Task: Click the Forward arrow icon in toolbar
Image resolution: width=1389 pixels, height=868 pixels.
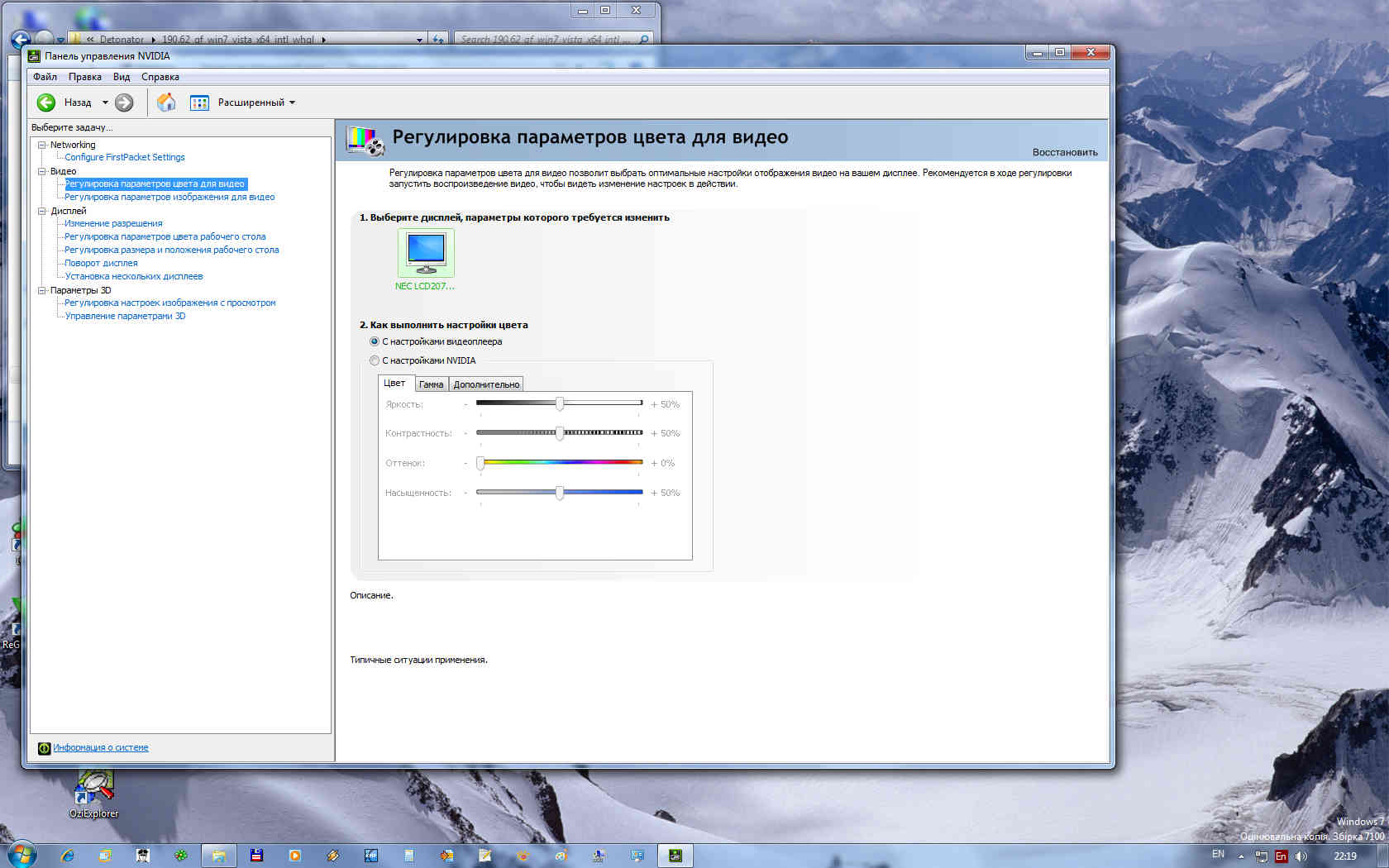Action: pos(124,103)
